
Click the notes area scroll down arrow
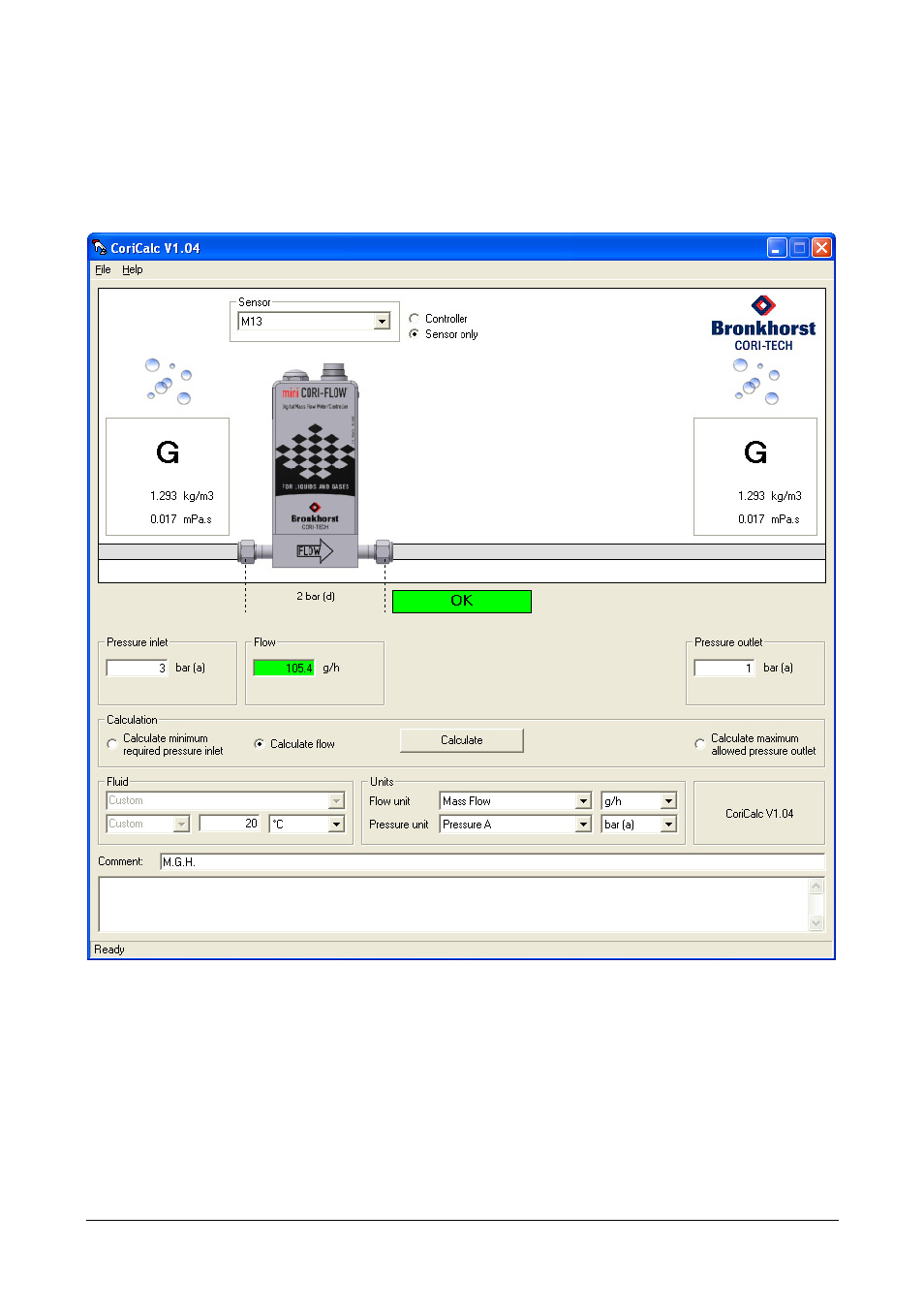point(816,923)
